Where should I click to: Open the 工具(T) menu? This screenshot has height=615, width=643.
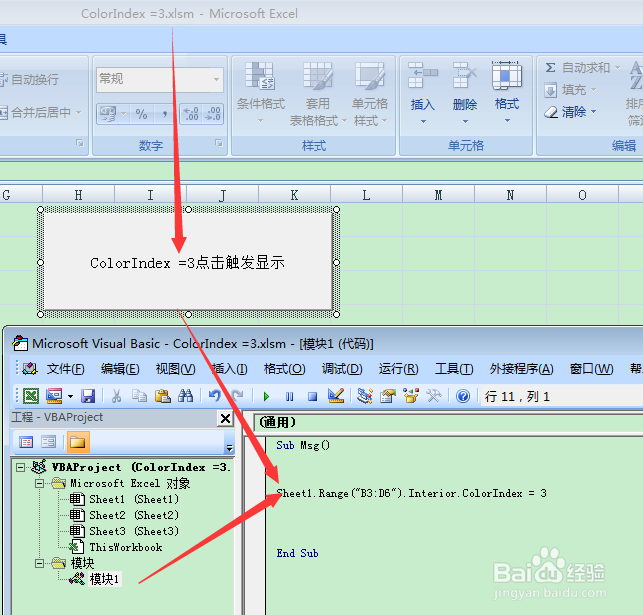click(454, 369)
